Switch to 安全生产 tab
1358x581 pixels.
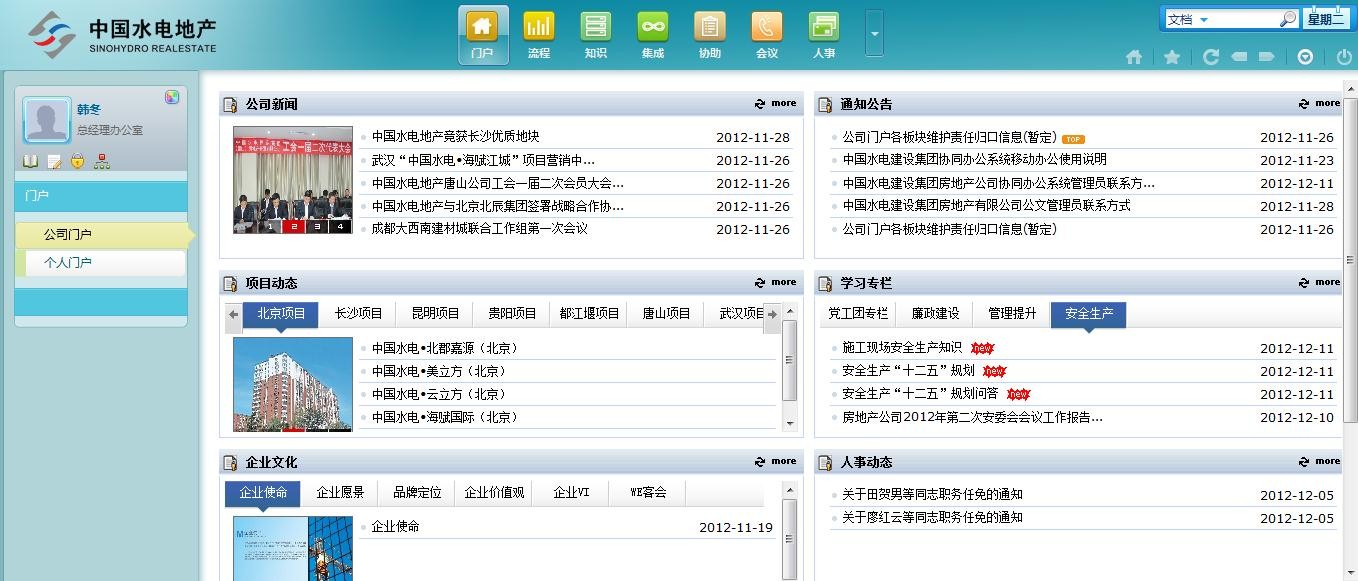[x=1089, y=313]
